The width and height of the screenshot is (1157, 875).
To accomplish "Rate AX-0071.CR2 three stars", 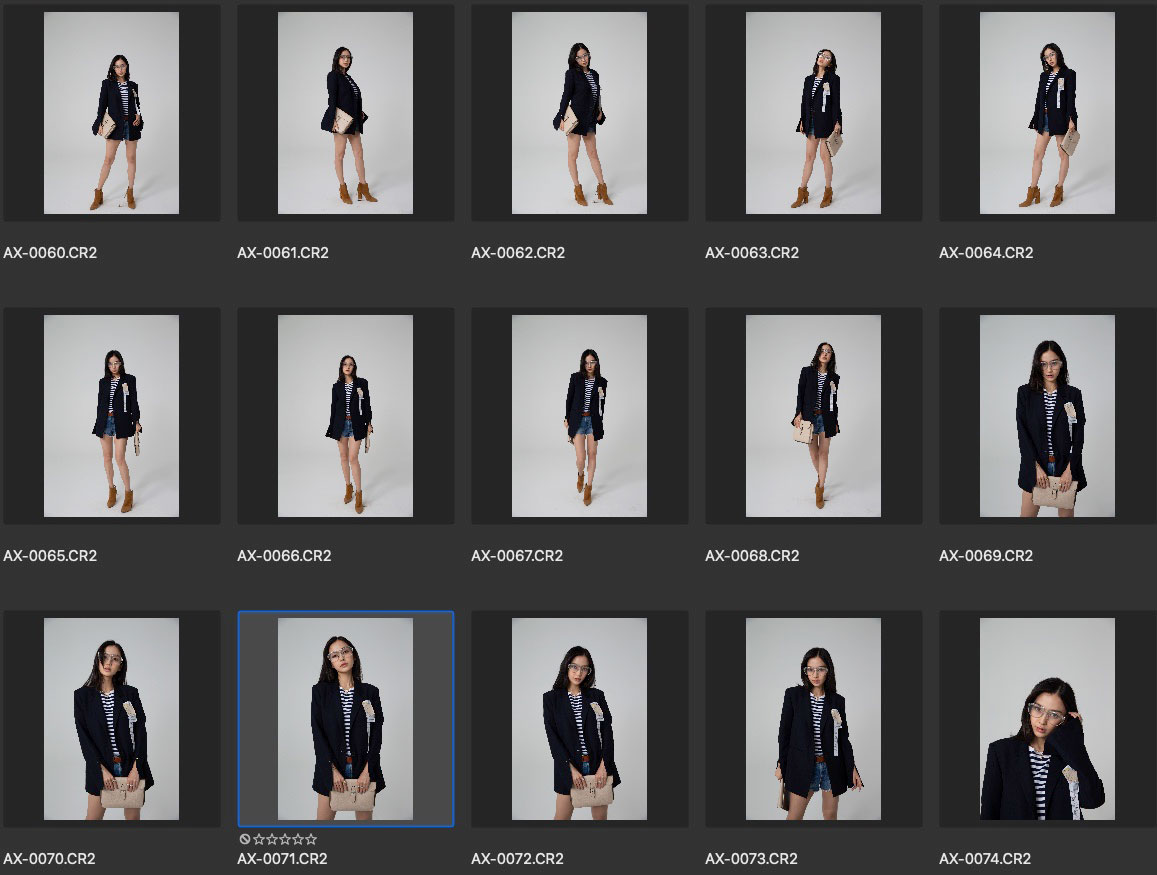I will (284, 839).
